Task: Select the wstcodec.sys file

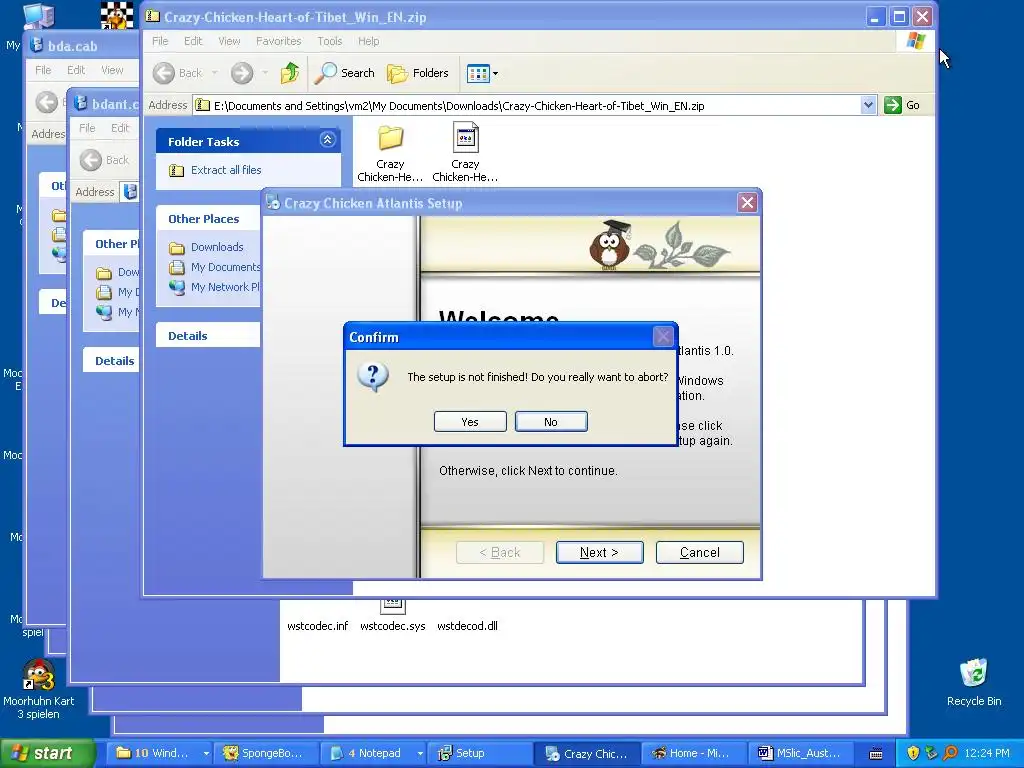Action: (392, 615)
